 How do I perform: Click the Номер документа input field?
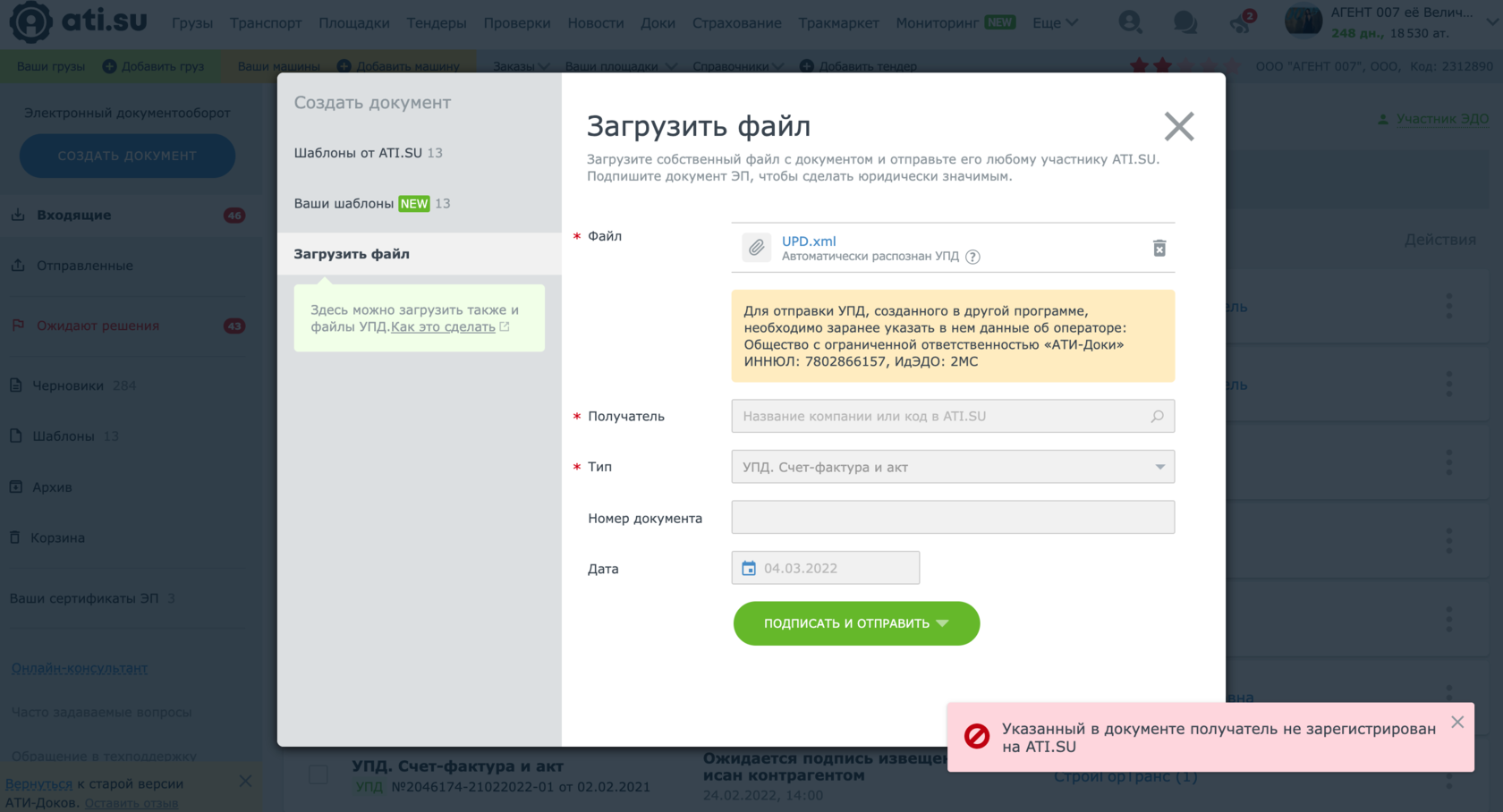[953, 517]
